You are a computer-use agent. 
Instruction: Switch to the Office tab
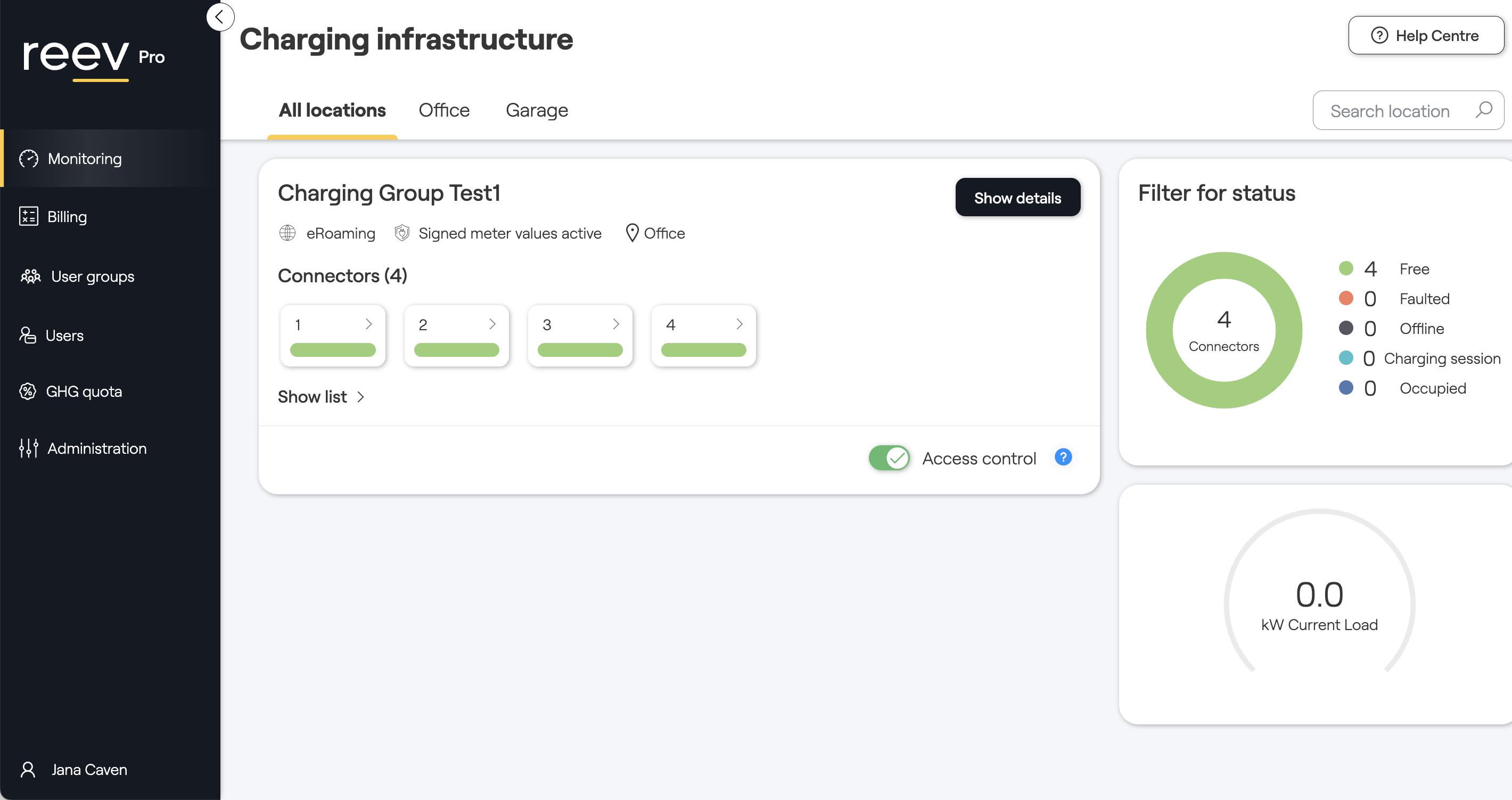[443, 110]
